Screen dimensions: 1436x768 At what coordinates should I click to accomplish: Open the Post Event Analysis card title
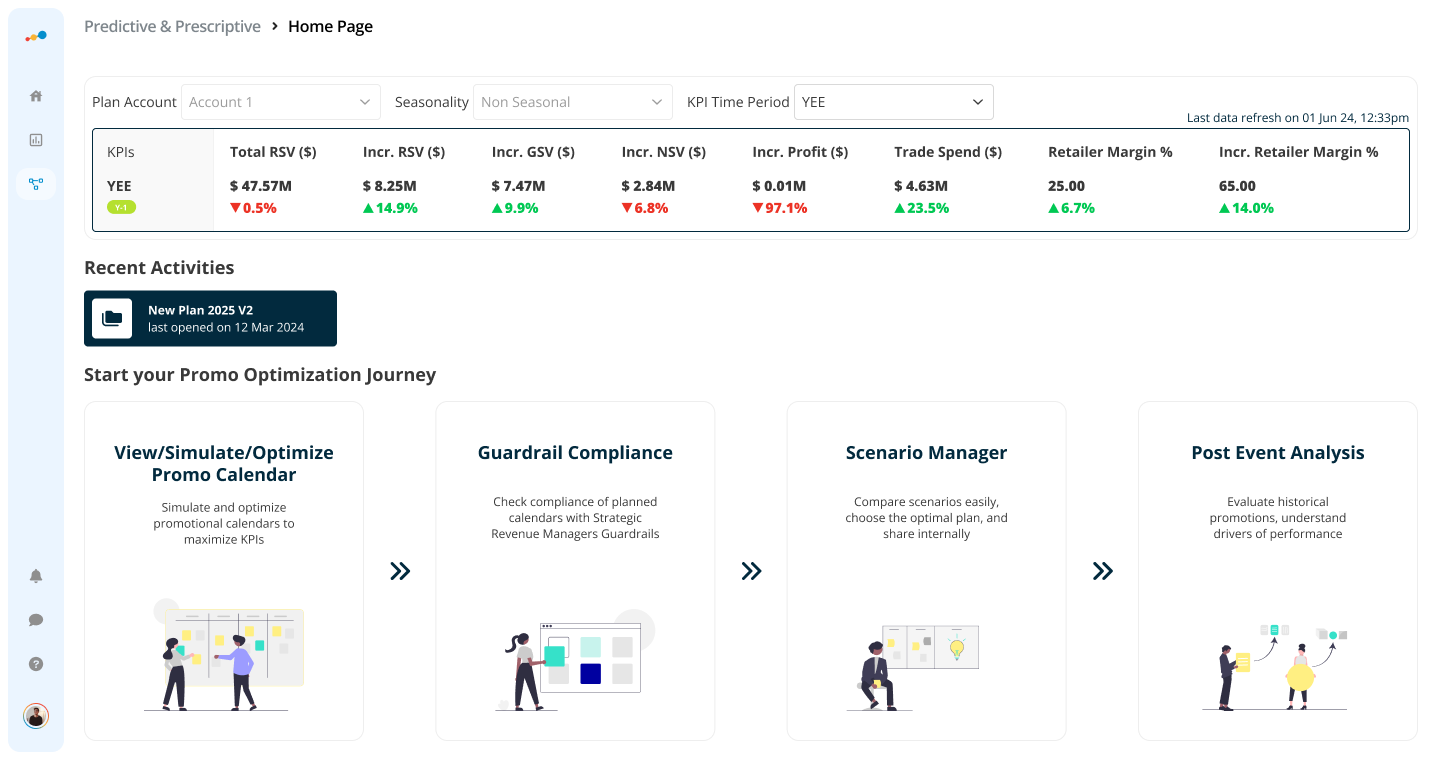coord(1278,453)
